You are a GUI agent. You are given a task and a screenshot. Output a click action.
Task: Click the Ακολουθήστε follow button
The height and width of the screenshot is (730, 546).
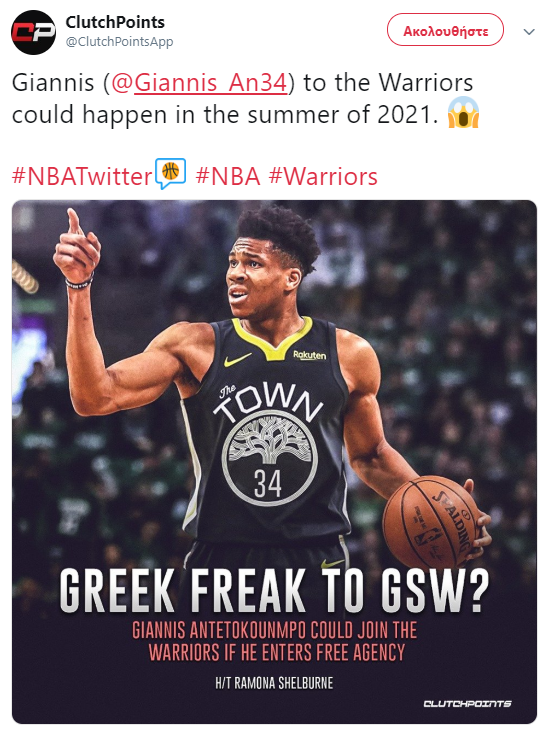(445, 30)
